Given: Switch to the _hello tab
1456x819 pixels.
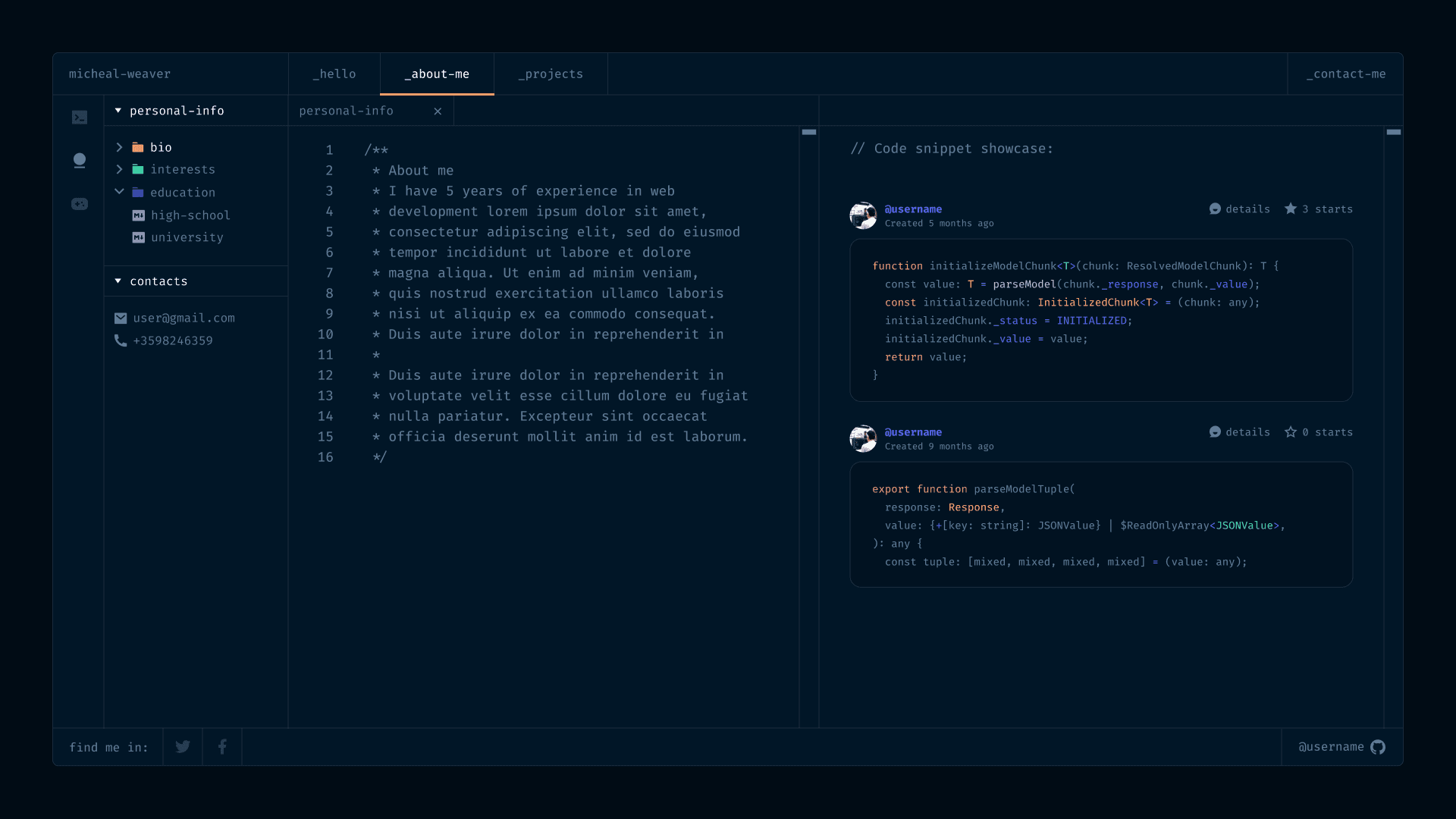Looking at the screenshot, I should tap(334, 74).
